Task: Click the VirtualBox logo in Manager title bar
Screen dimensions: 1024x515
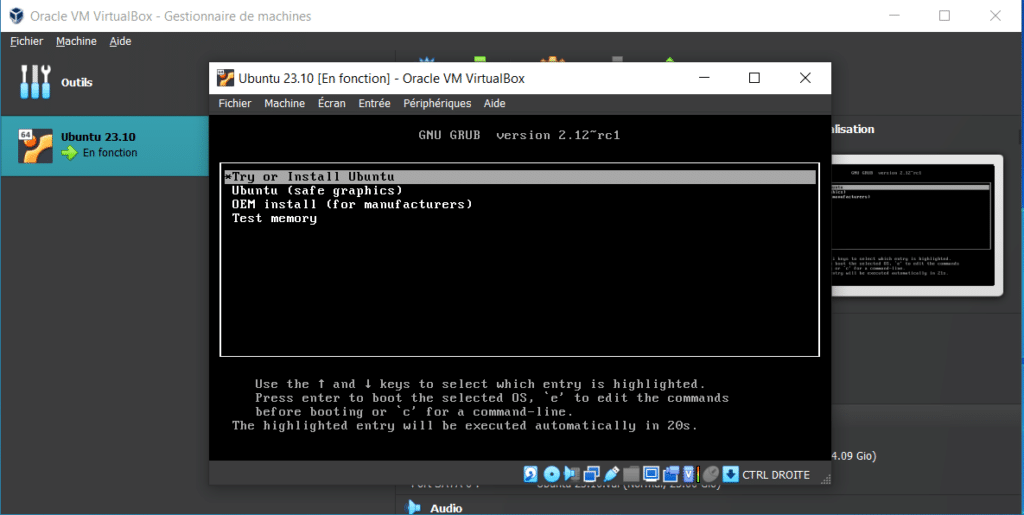Action: point(16,16)
